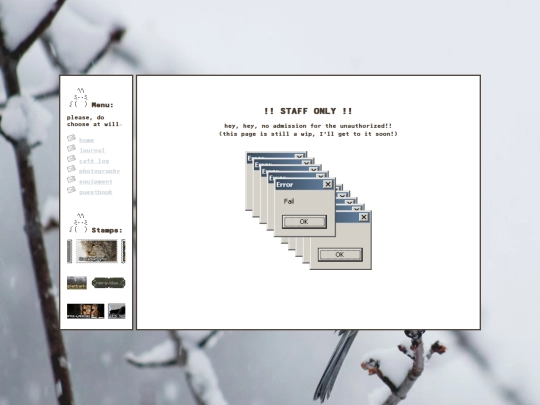
Task: Click the dark green oval stamp
Action: [x=108, y=283]
